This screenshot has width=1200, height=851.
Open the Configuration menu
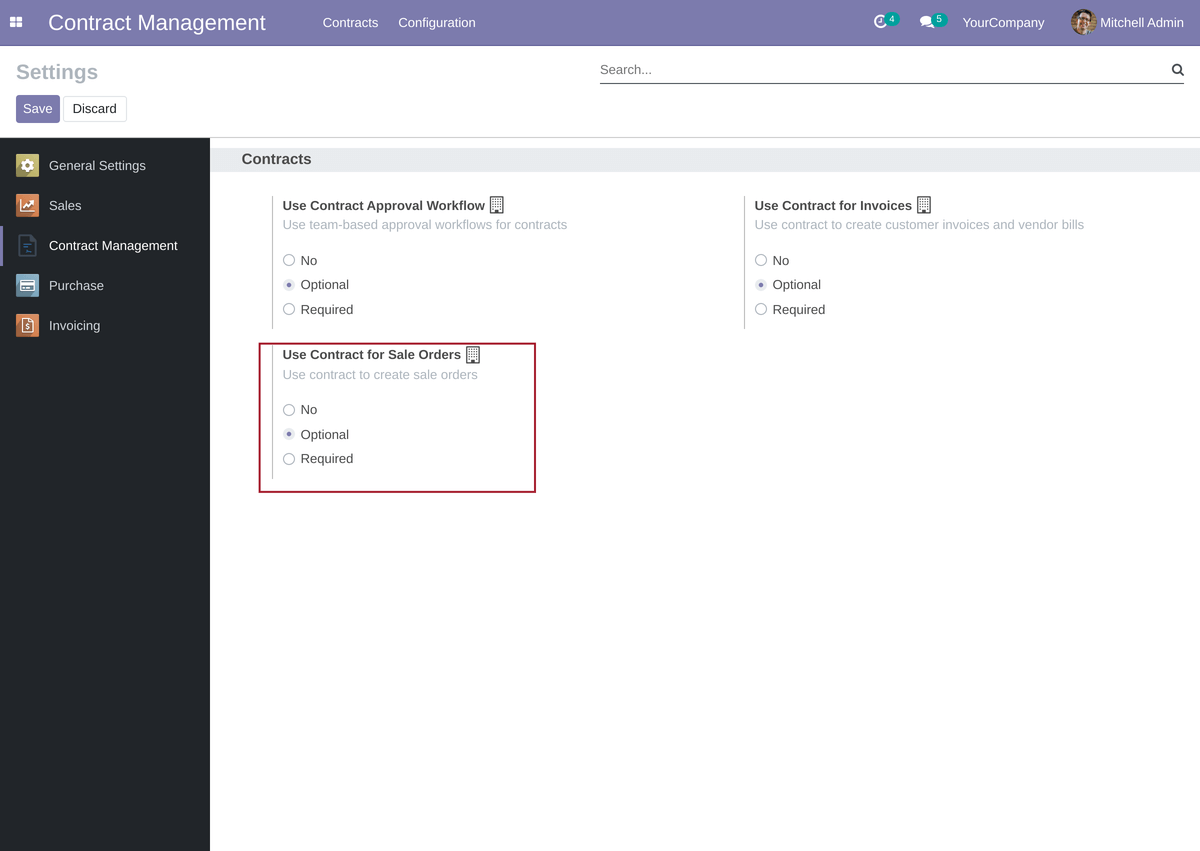437,22
